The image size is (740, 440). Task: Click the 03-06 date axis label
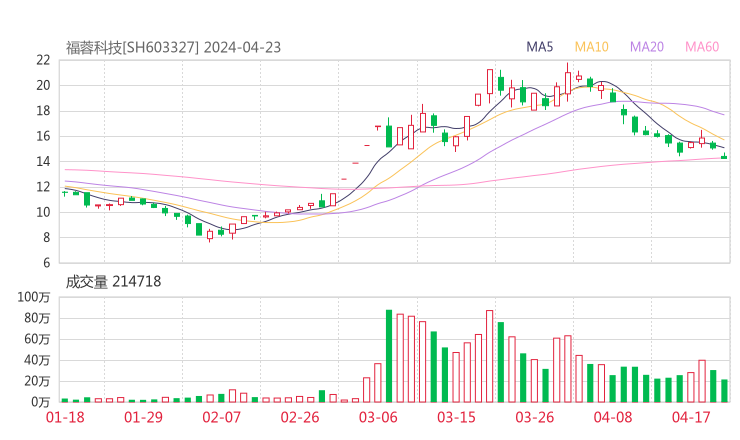(x=378, y=417)
